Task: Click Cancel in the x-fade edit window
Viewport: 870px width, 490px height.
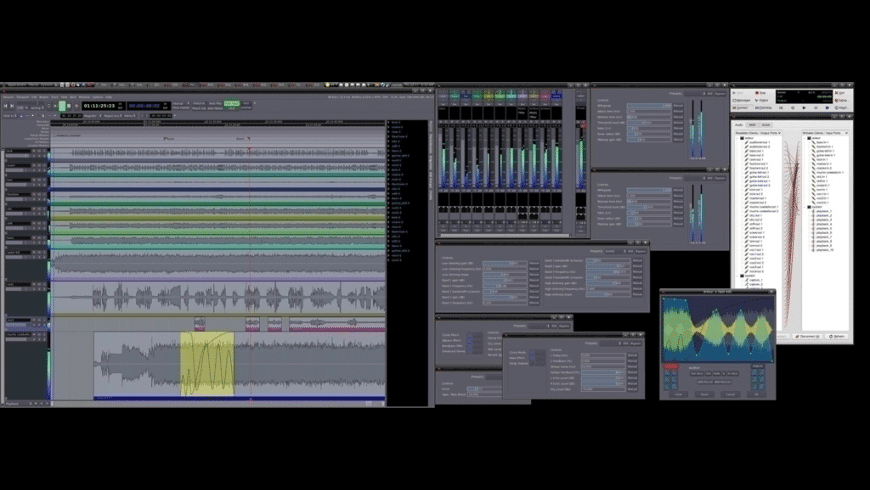Action: click(x=730, y=394)
